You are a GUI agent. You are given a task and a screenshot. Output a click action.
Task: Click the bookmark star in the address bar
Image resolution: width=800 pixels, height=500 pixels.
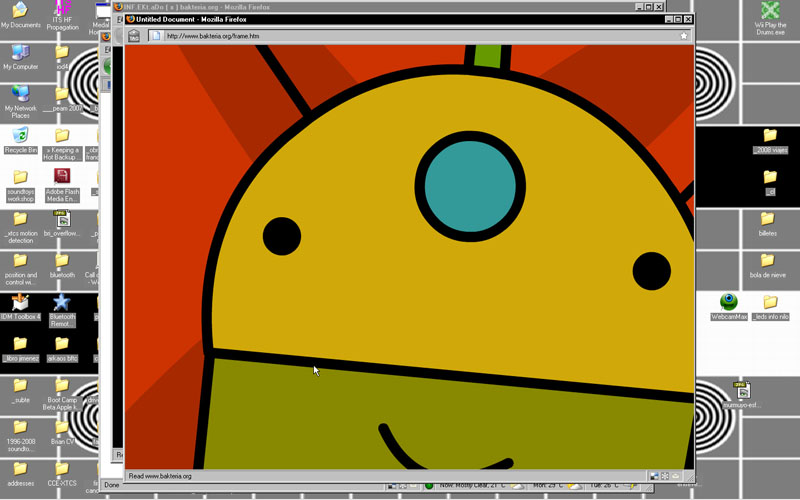684,36
